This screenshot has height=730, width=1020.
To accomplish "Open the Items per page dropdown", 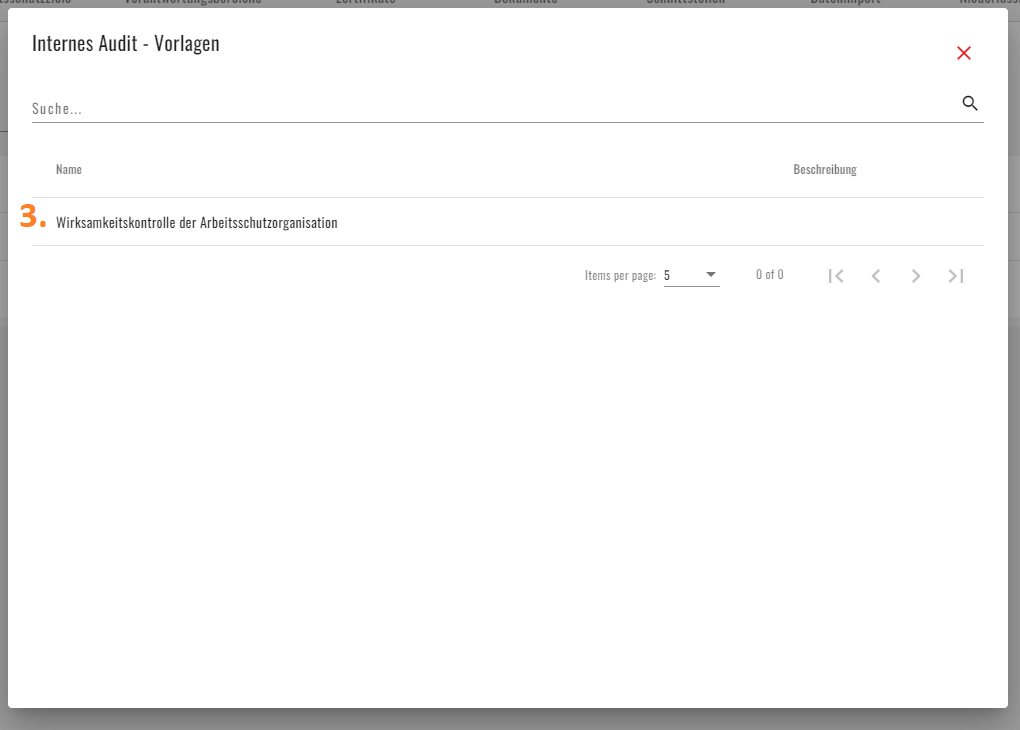I will click(x=691, y=275).
